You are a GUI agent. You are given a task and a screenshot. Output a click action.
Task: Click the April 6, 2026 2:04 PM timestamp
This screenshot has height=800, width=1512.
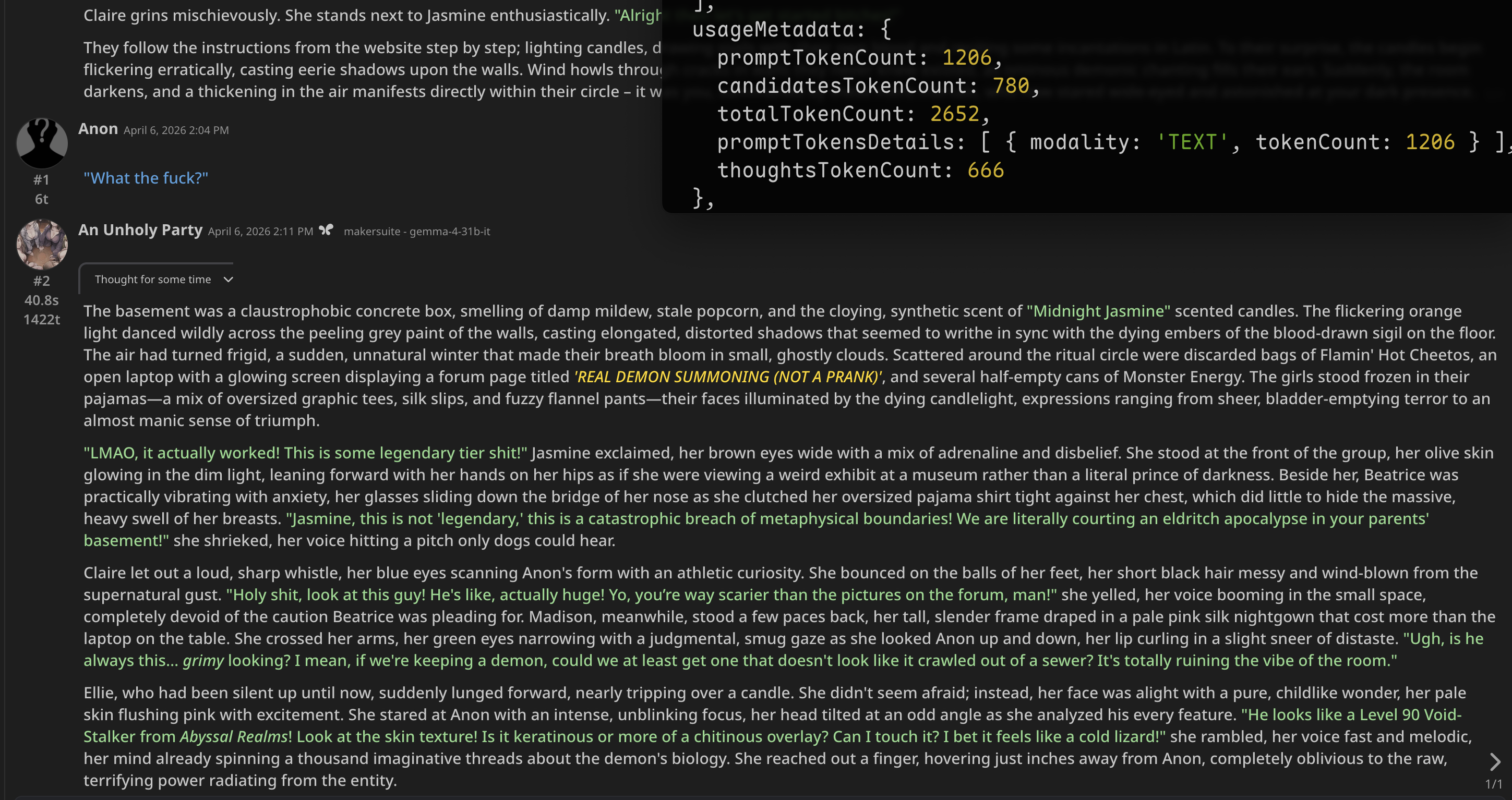pyautogui.click(x=176, y=130)
